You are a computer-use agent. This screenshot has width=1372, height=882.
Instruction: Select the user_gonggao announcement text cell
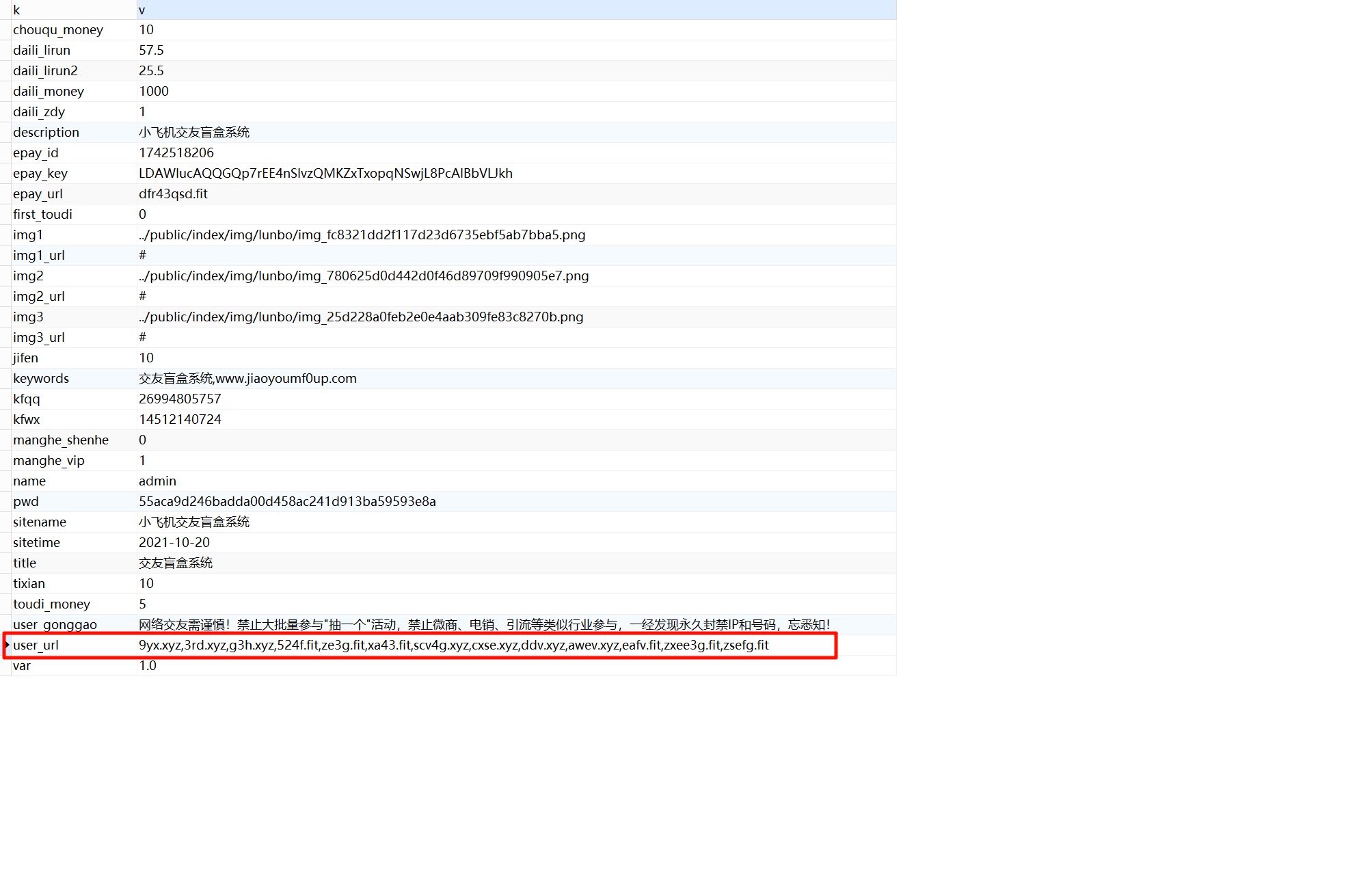(484, 624)
